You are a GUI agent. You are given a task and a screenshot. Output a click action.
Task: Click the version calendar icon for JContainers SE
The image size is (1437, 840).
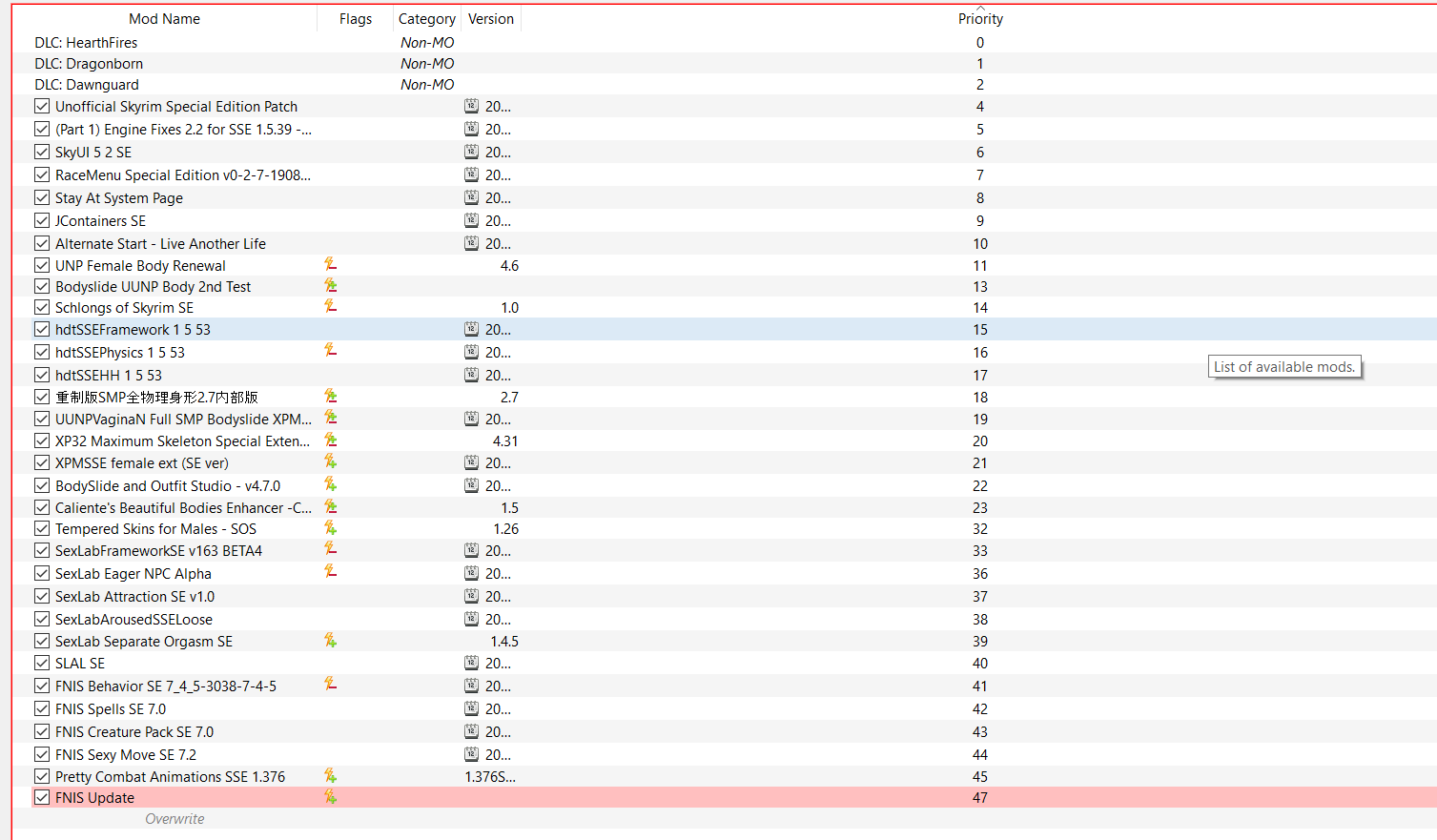click(x=471, y=220)
